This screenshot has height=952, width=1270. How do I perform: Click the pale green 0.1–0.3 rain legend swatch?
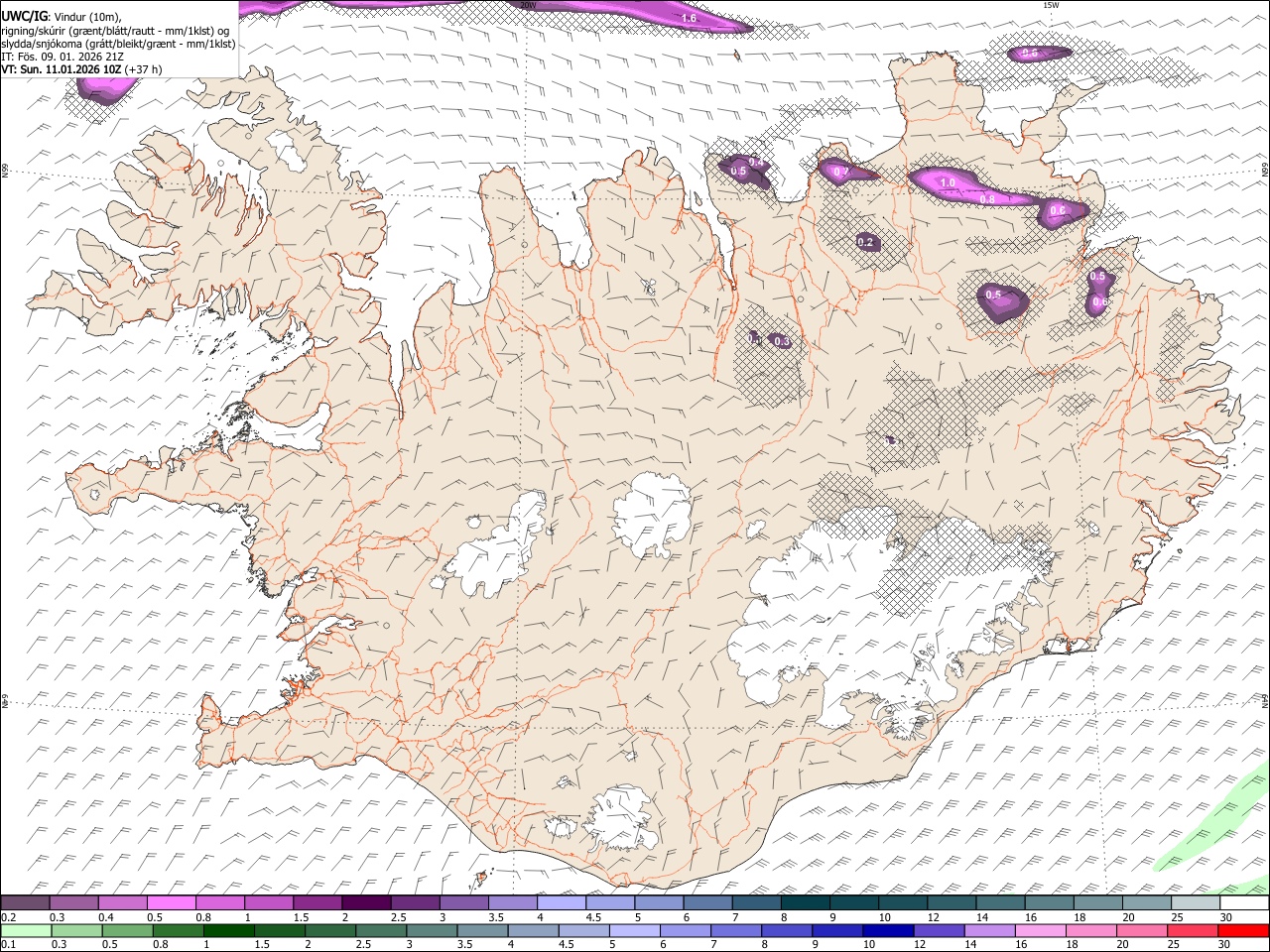coord(26,930)
